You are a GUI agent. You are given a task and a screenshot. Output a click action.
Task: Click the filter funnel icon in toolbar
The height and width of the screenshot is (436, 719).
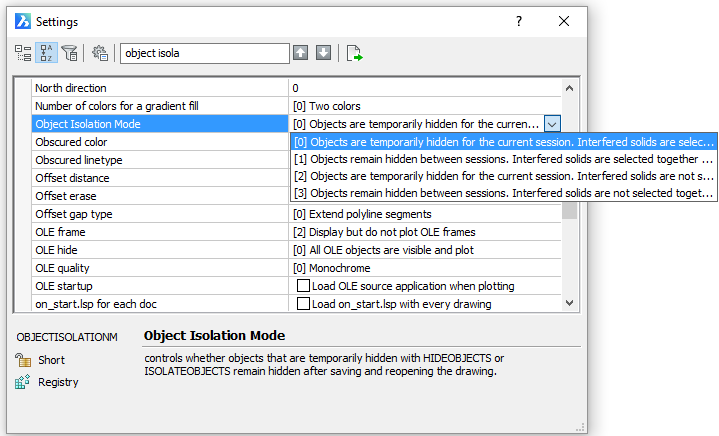pyautogui.click(x=70, y=53)
